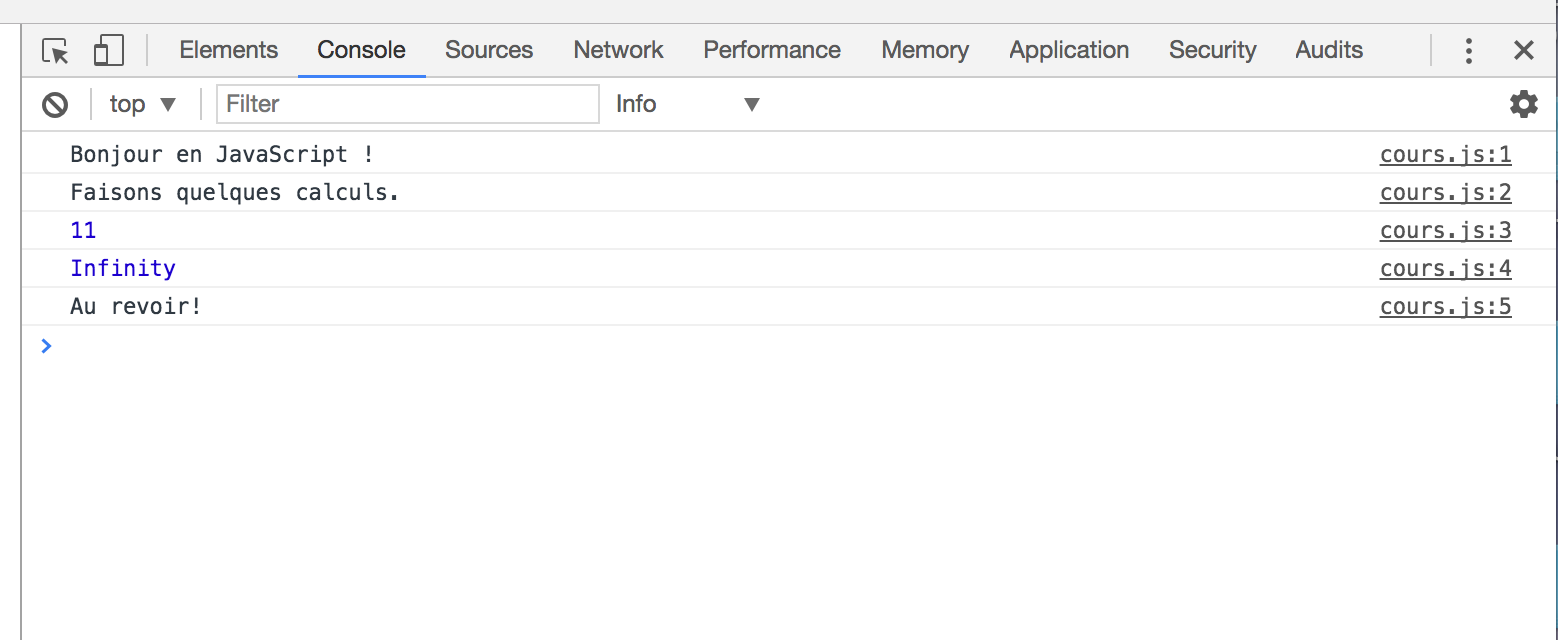Follow the cours.js:4 source link
Viewport: 1558px width, 640px height.
pos(1445,268)
